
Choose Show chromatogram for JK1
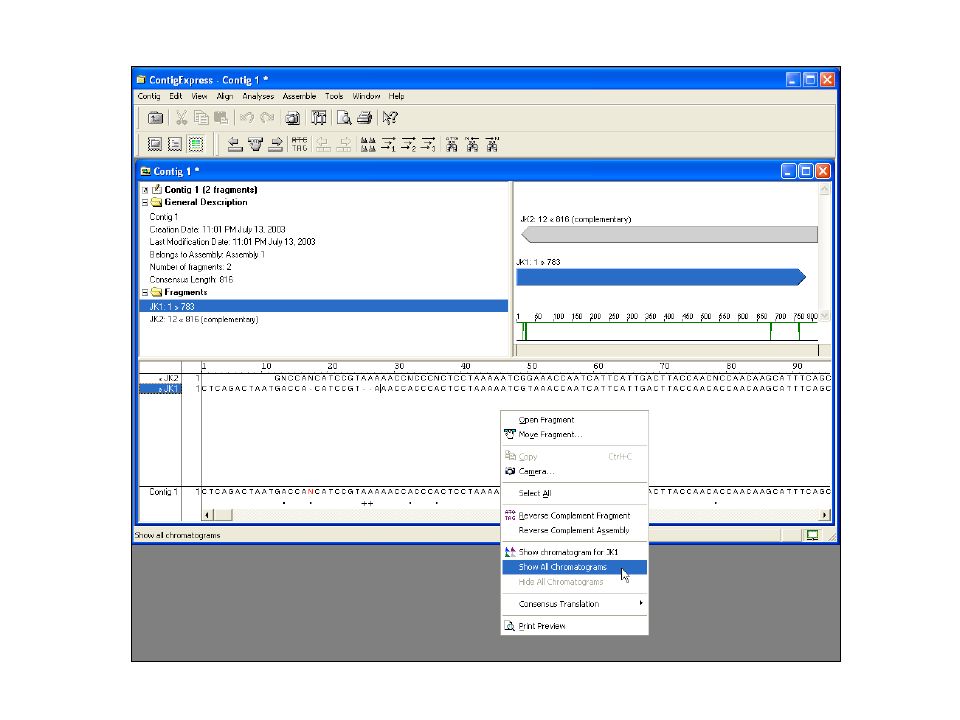pyautogui.click(x=574, y=552)
